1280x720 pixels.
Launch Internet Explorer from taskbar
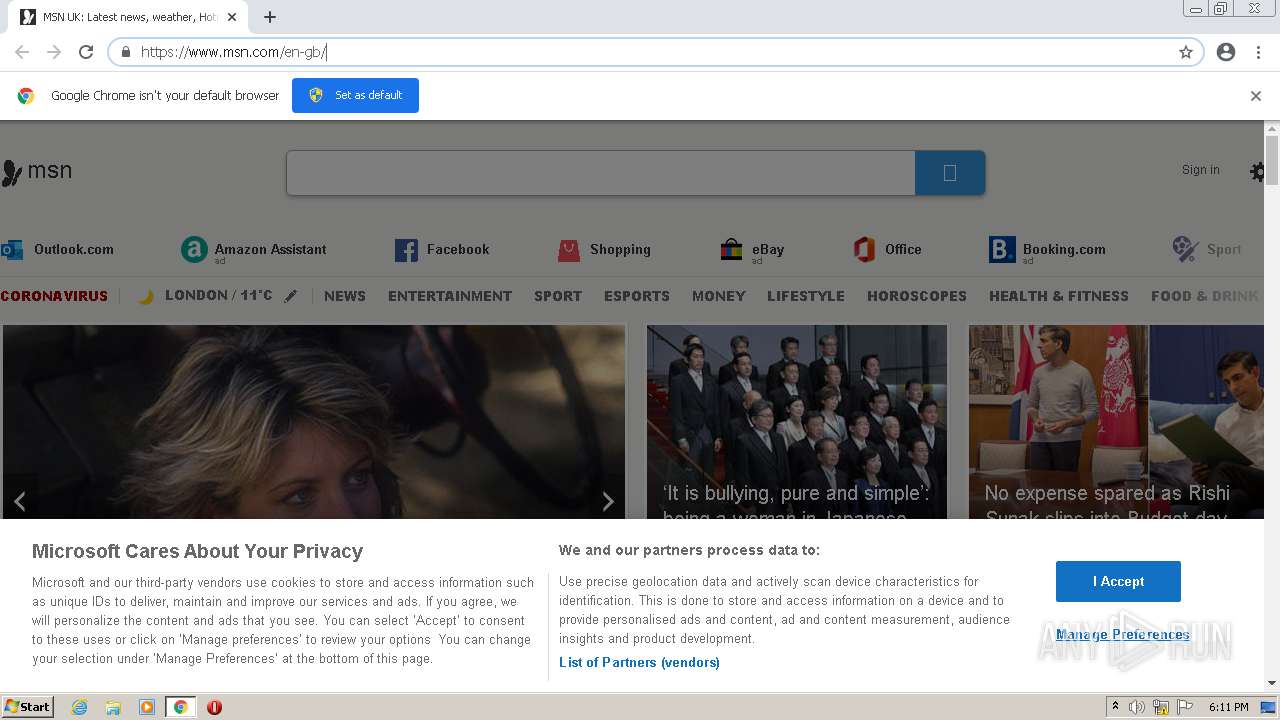pyautogui.click(x=80, y=707)
